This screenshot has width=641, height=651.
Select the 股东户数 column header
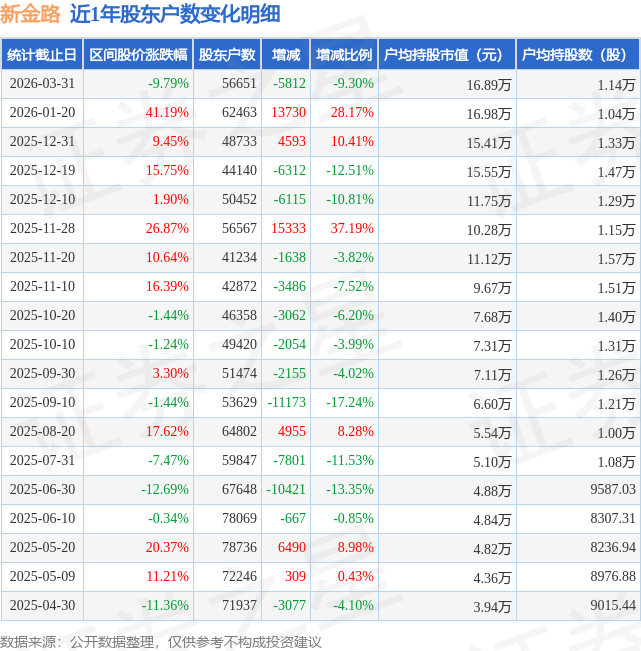pos(227,54)
